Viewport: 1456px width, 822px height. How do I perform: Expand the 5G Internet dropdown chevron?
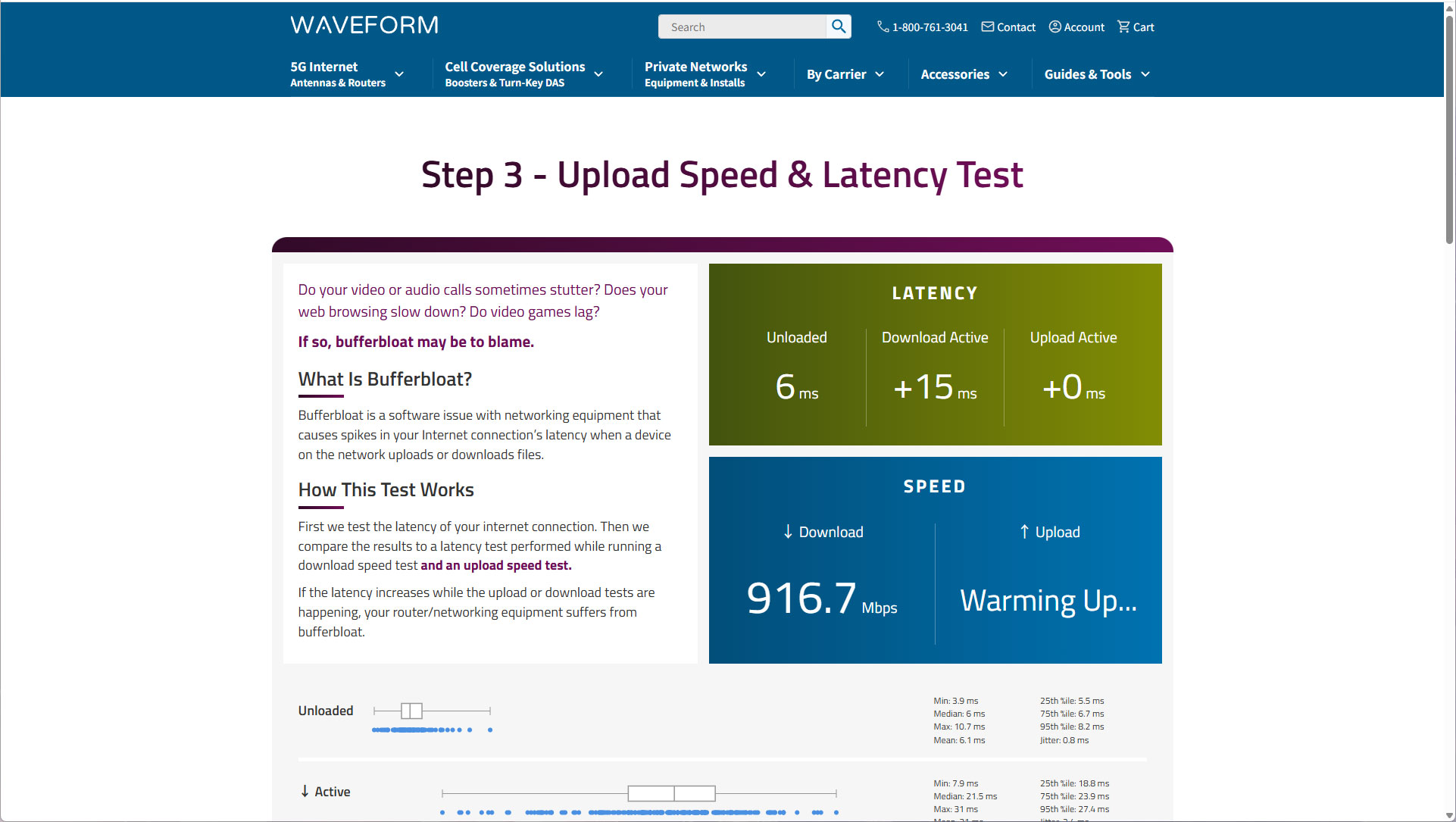399,74
